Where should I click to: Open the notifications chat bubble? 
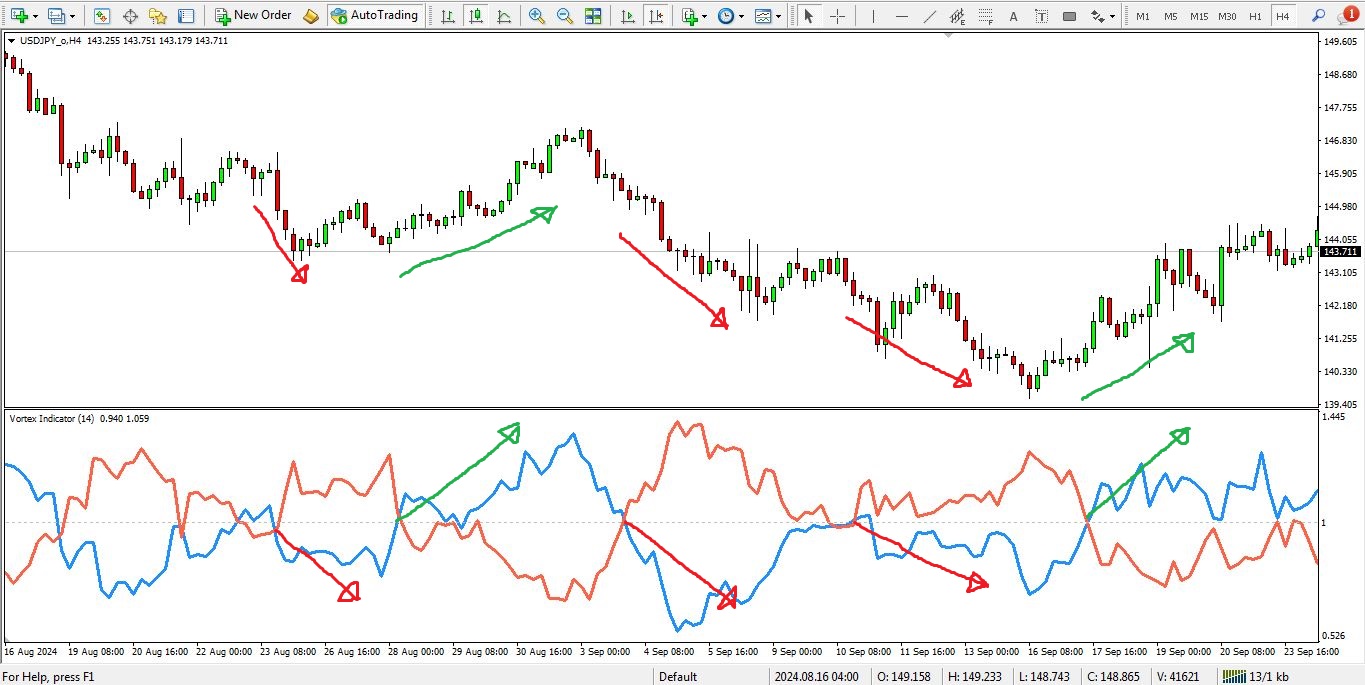point(1348,16)
